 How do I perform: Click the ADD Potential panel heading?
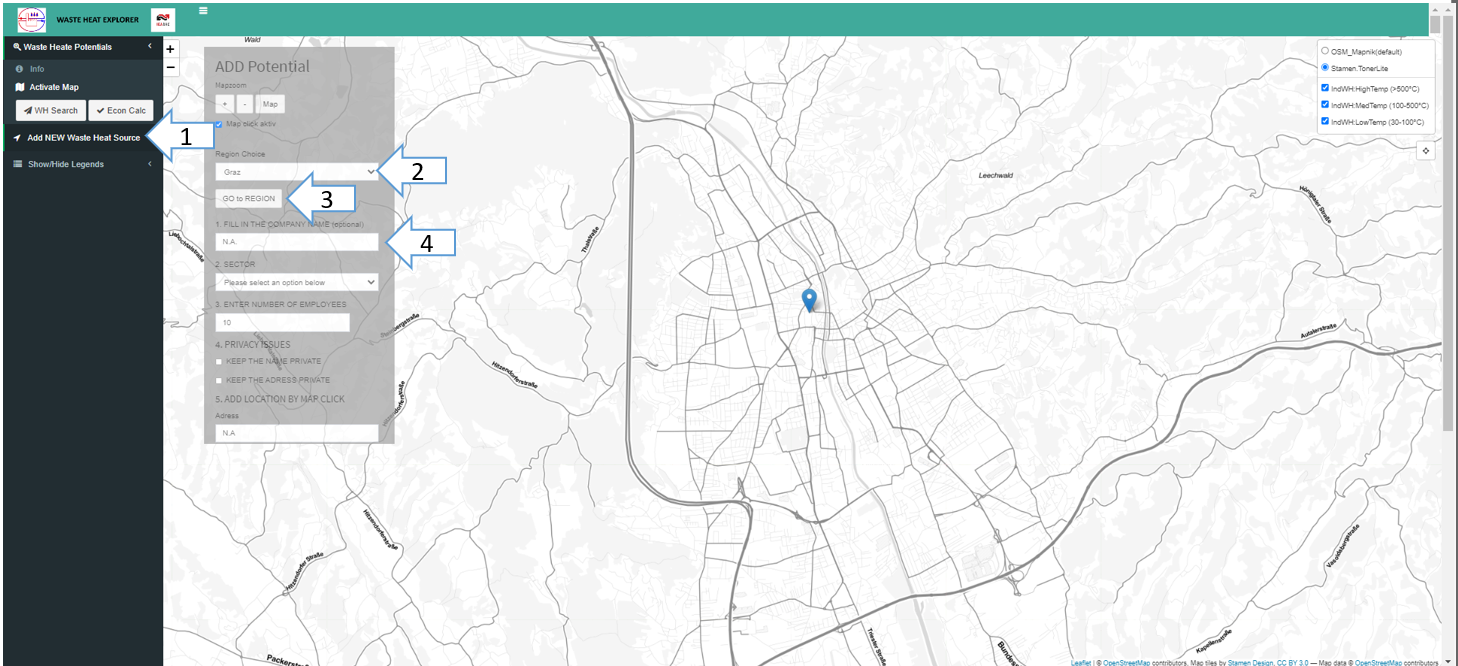tap(263, 67)
